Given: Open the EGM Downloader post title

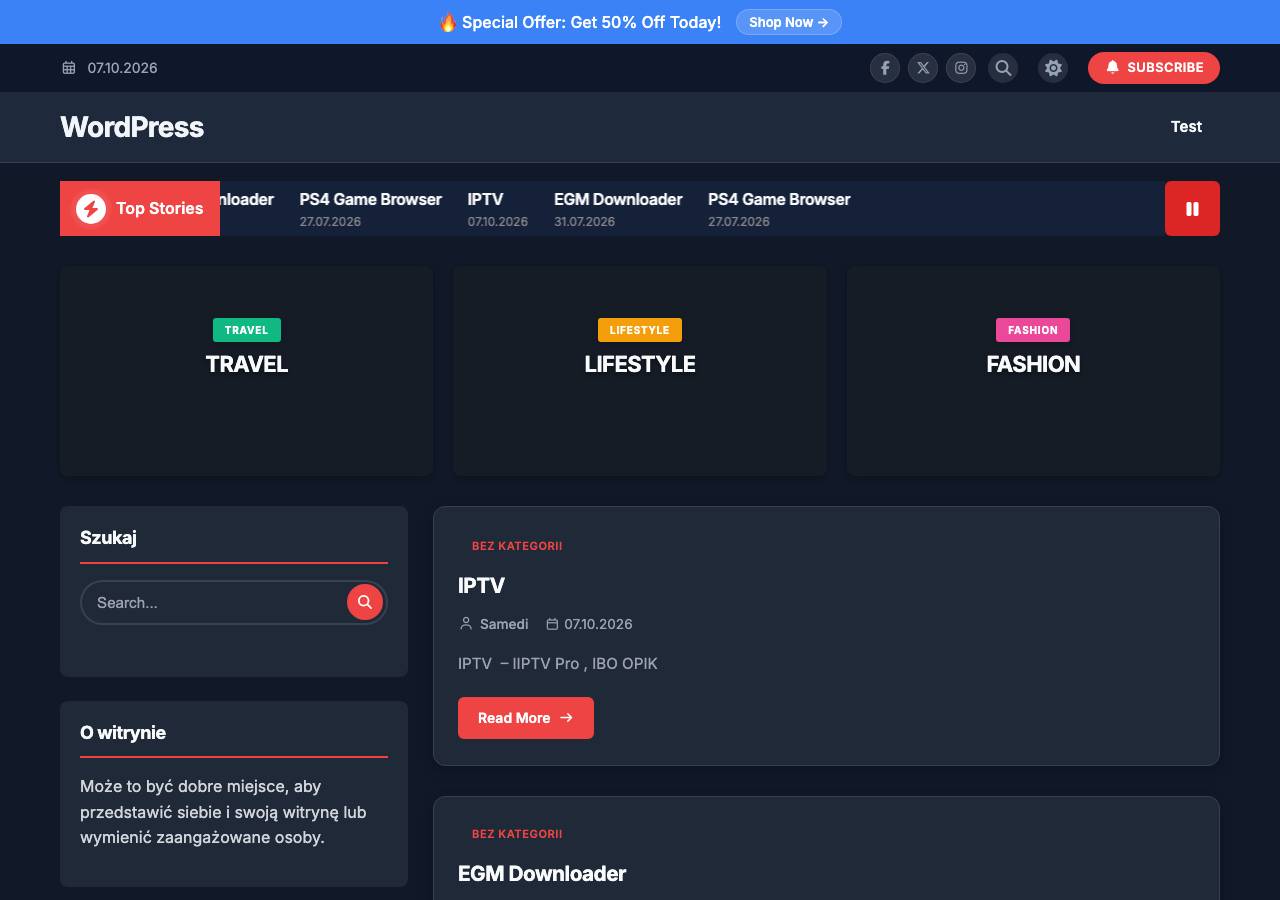Looking at the screenshot, I should point(542,874).
